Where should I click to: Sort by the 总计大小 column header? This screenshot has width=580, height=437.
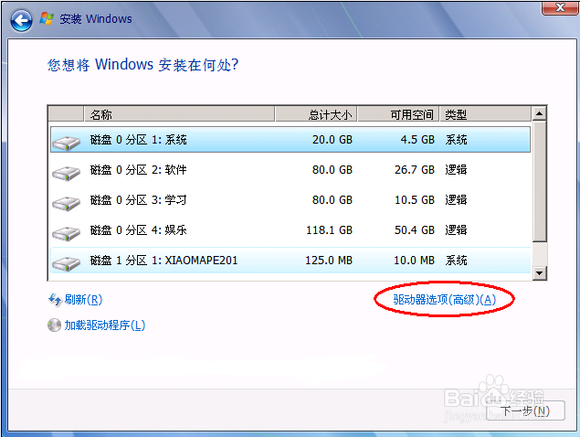point(316,114)
